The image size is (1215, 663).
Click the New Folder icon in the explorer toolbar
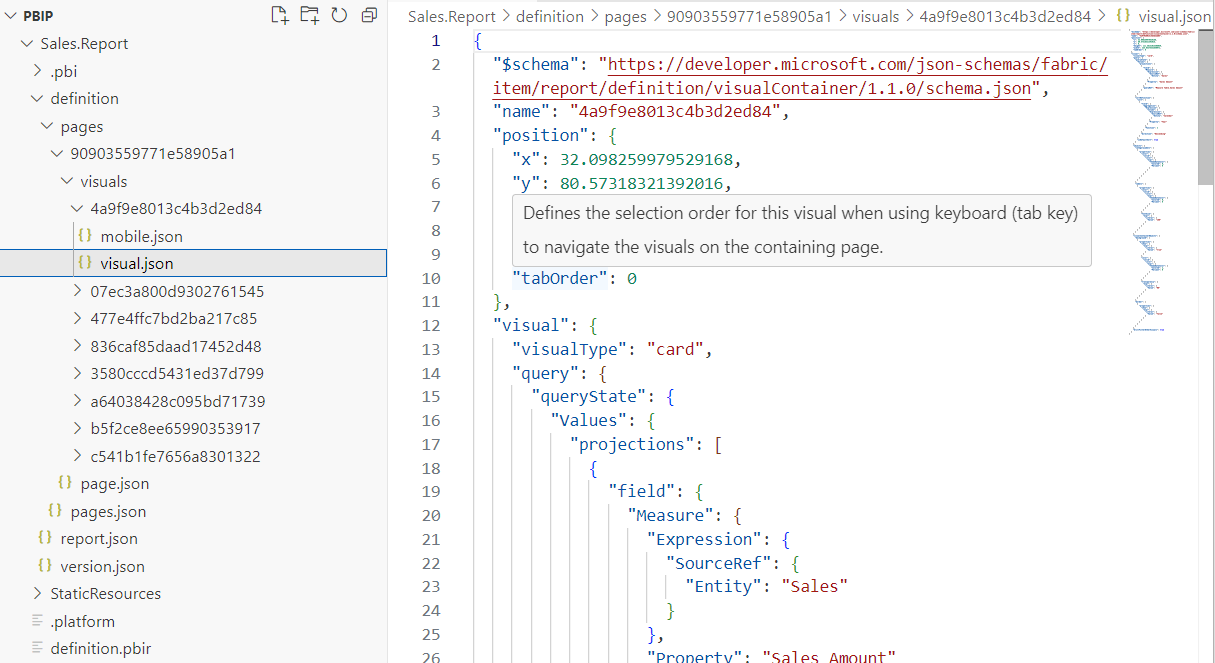(308, 15)
